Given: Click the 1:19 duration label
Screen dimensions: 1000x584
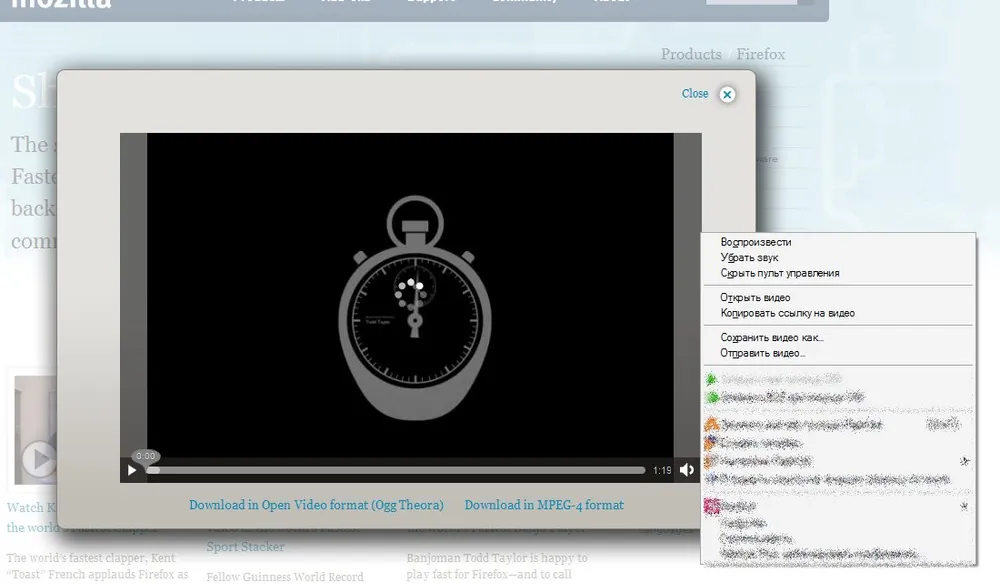Looking at the screenshot, I should click(662, 470).
